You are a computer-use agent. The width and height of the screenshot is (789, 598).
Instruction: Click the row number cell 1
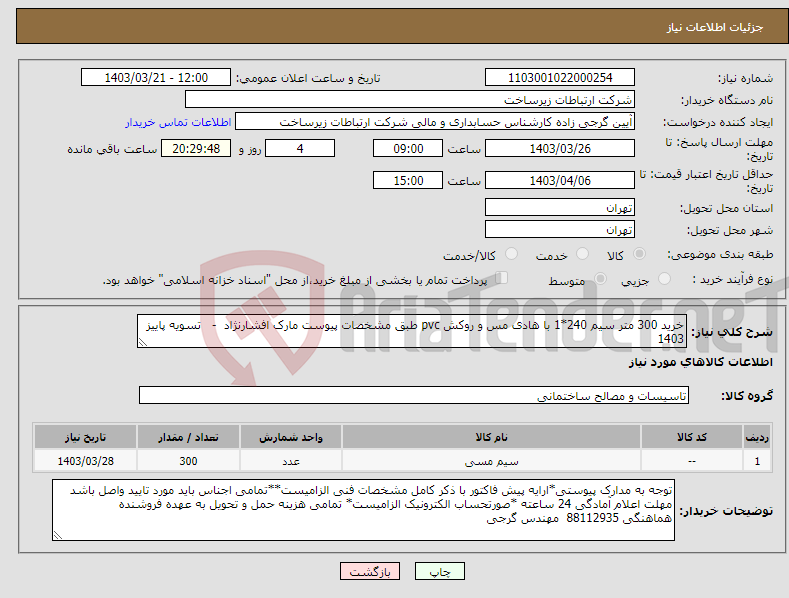click(757, 461)
